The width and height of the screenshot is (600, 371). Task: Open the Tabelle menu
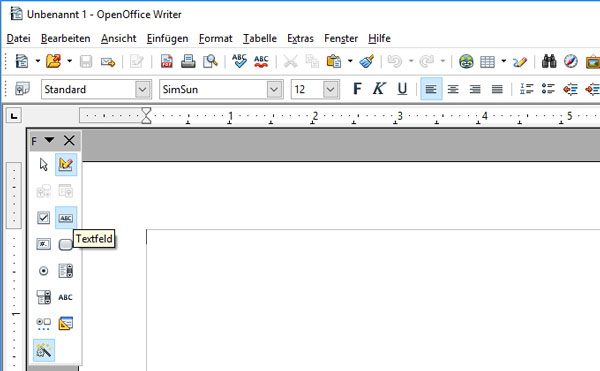pyautogui.click(x=260, y=38)
